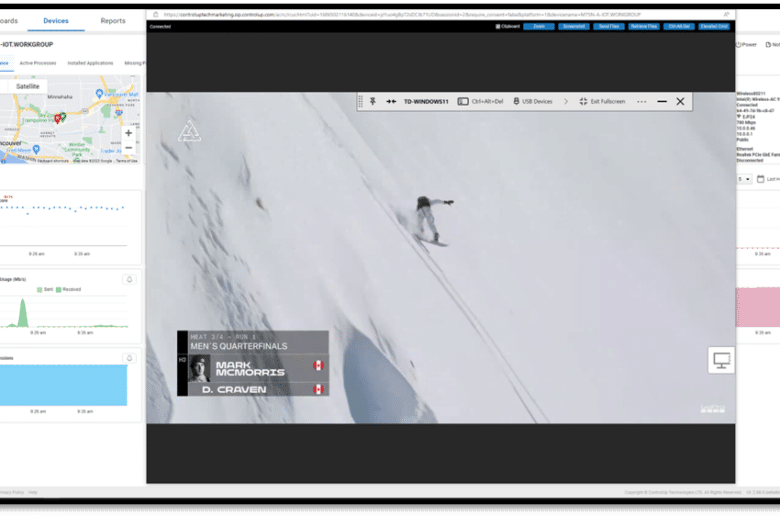780x516 pixels.
Task: Click the Connected status label
Action: click(x=160, y=26)
